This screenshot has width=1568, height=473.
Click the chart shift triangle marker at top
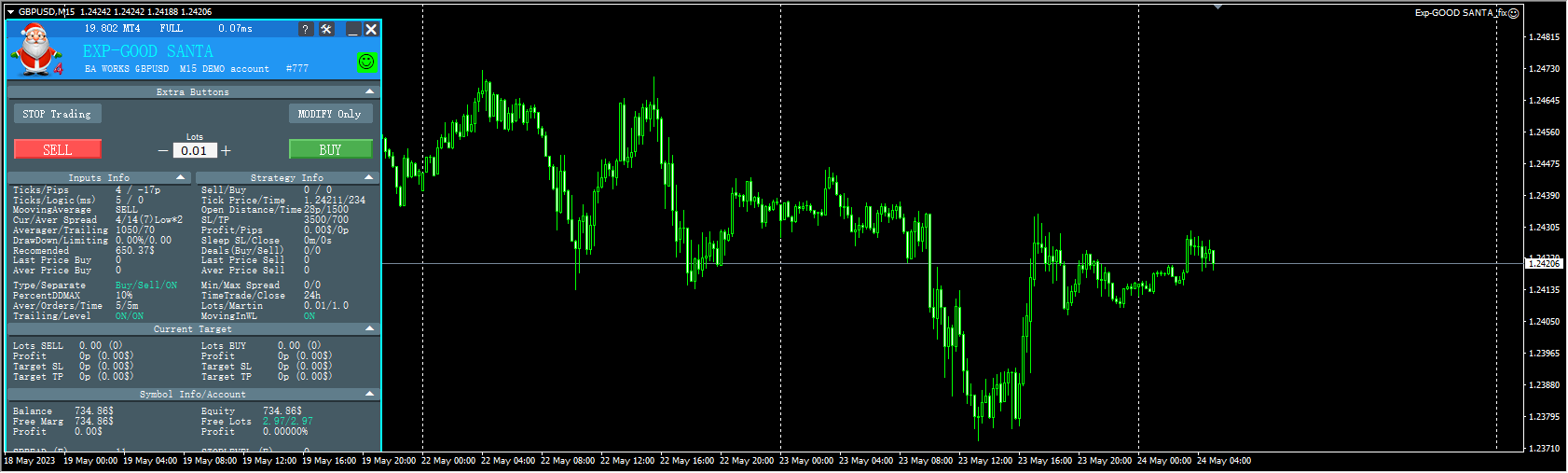point(1217,7)
